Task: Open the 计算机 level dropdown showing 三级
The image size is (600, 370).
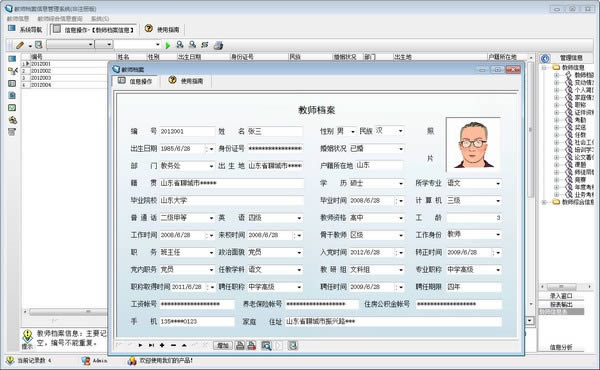Action: (x=498, y=200)
